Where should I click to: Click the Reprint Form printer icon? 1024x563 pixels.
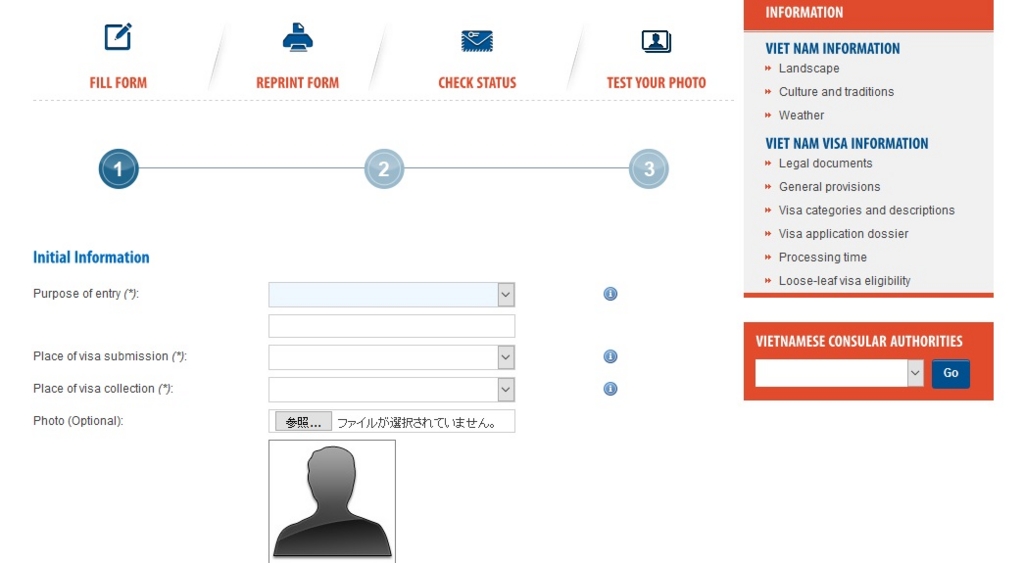click(297, 37)
